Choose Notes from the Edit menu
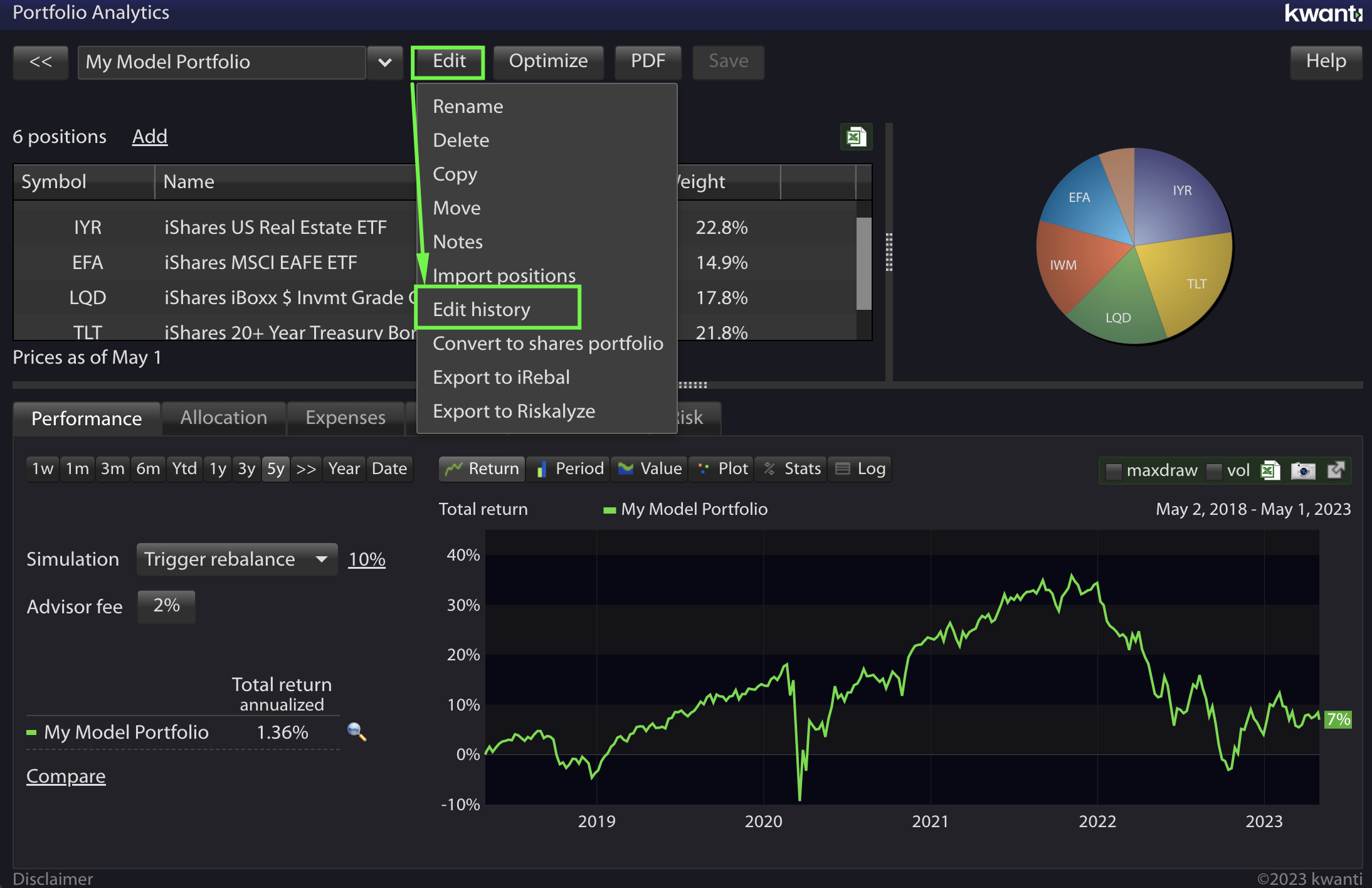 tap(547, 241)
